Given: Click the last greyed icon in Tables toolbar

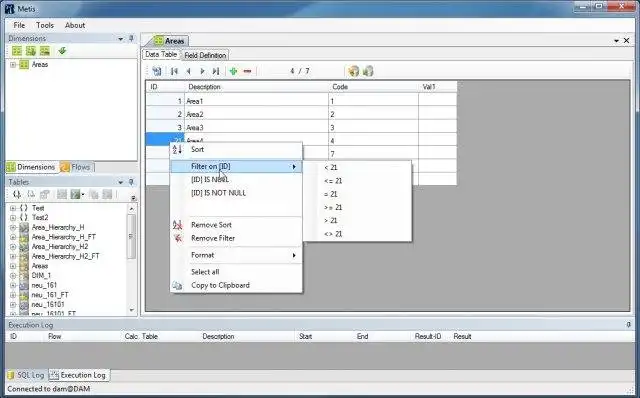Looking at the screenshot, I should (x=107, y=194).
